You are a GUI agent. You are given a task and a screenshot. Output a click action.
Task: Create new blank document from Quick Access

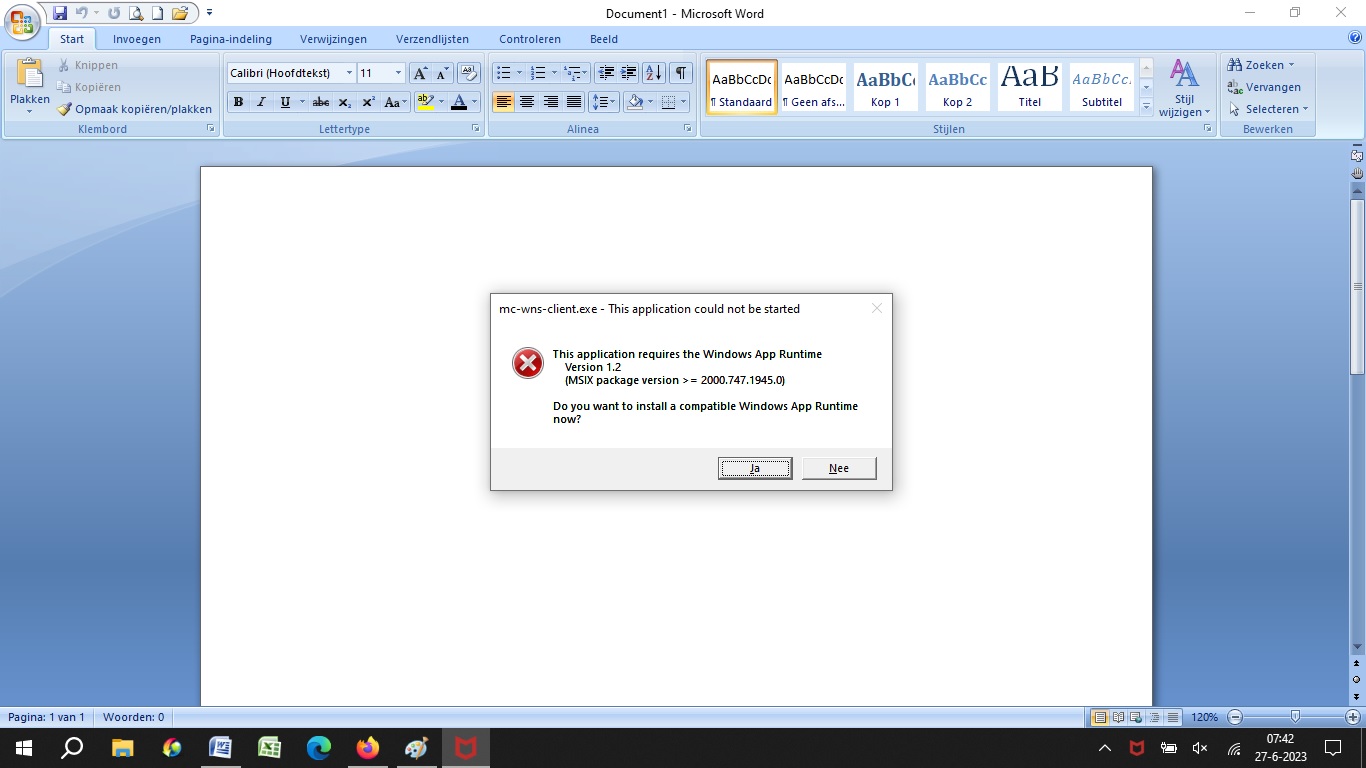[157, 13]
